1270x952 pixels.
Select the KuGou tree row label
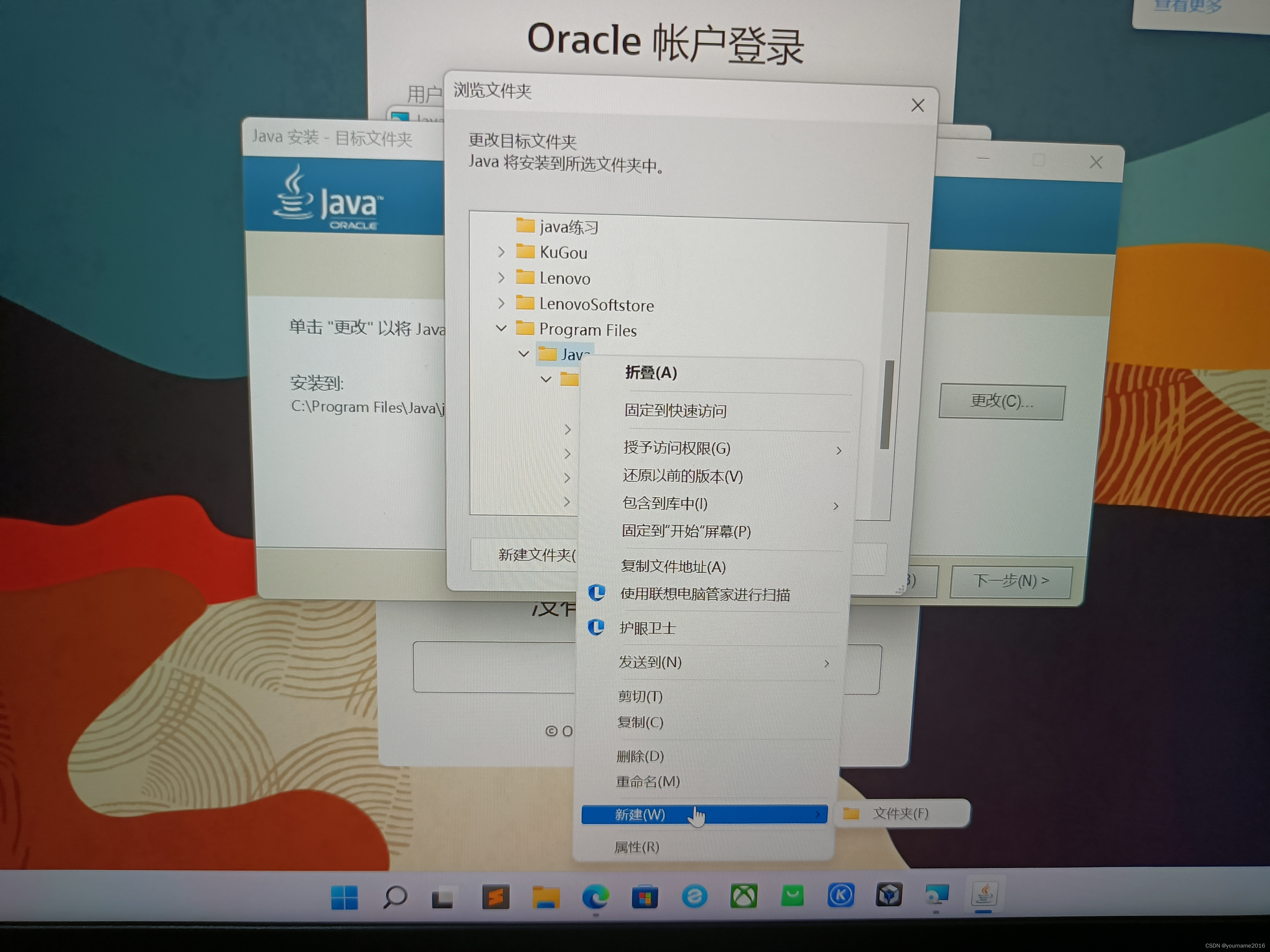[563, 253]
